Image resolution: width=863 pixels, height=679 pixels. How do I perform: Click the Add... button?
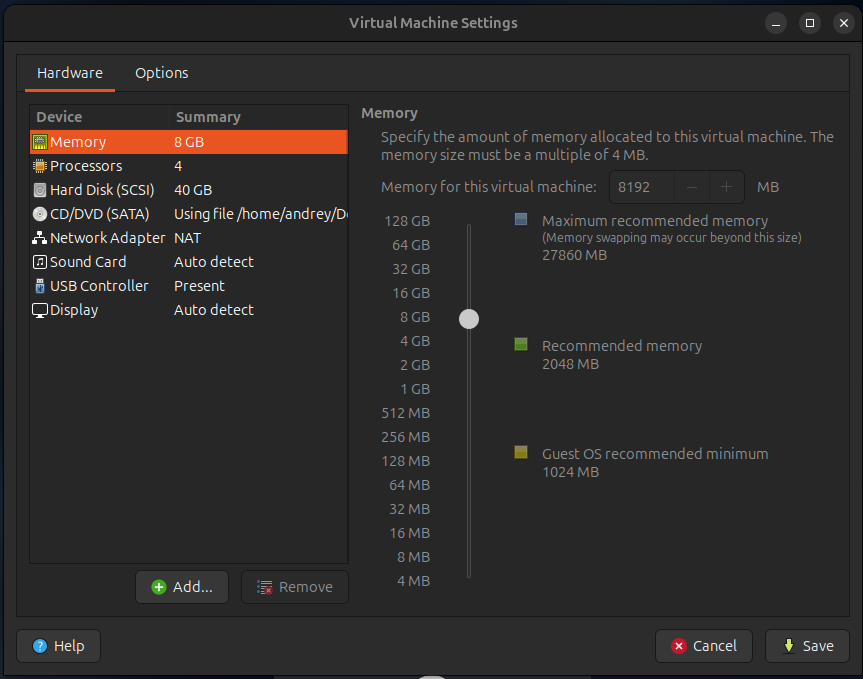tap(182, 587)
